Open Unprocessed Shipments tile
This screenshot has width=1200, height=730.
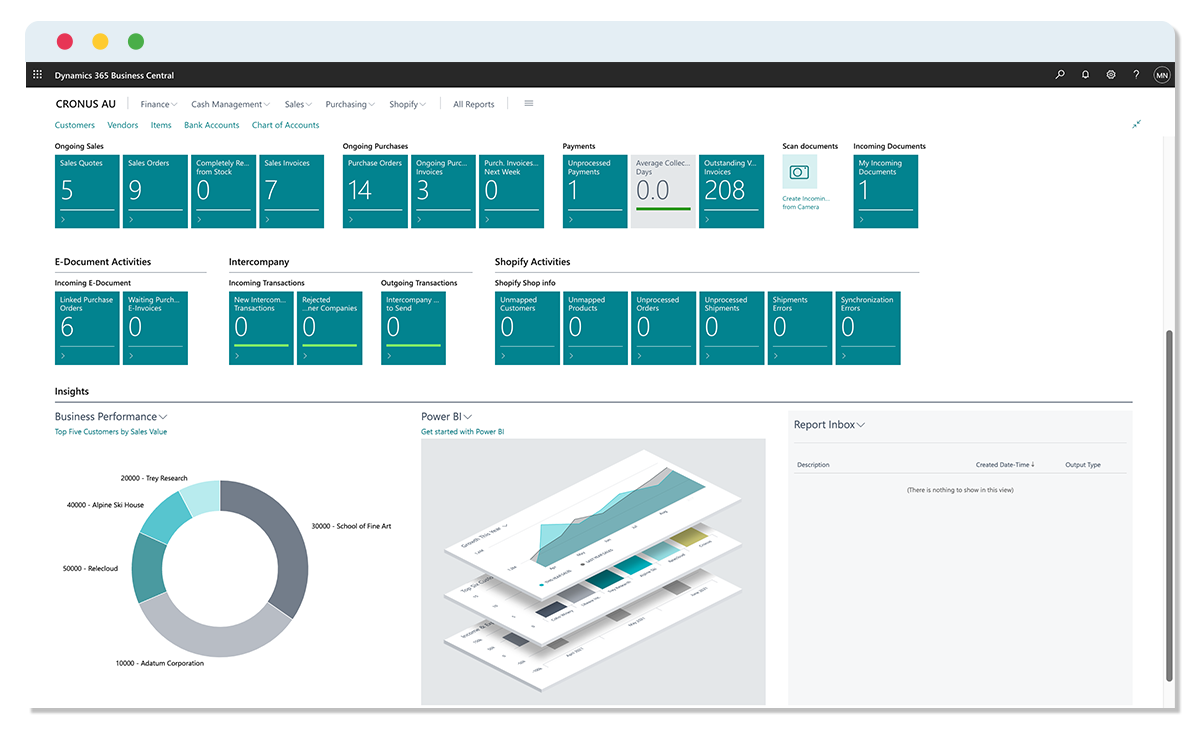(x=731, y=328)
